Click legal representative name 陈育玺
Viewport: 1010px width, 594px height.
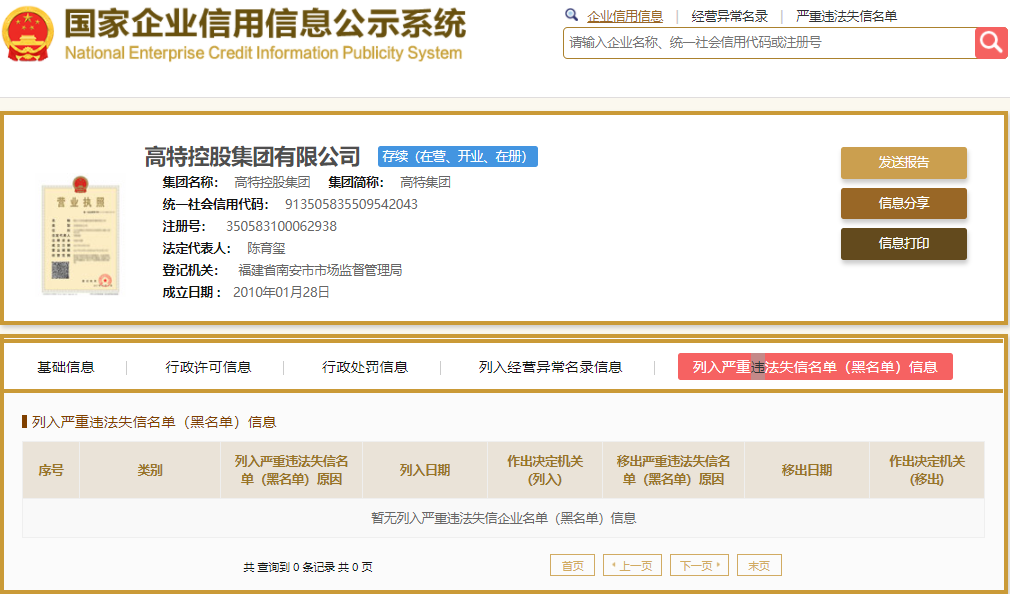click(266, 248)
